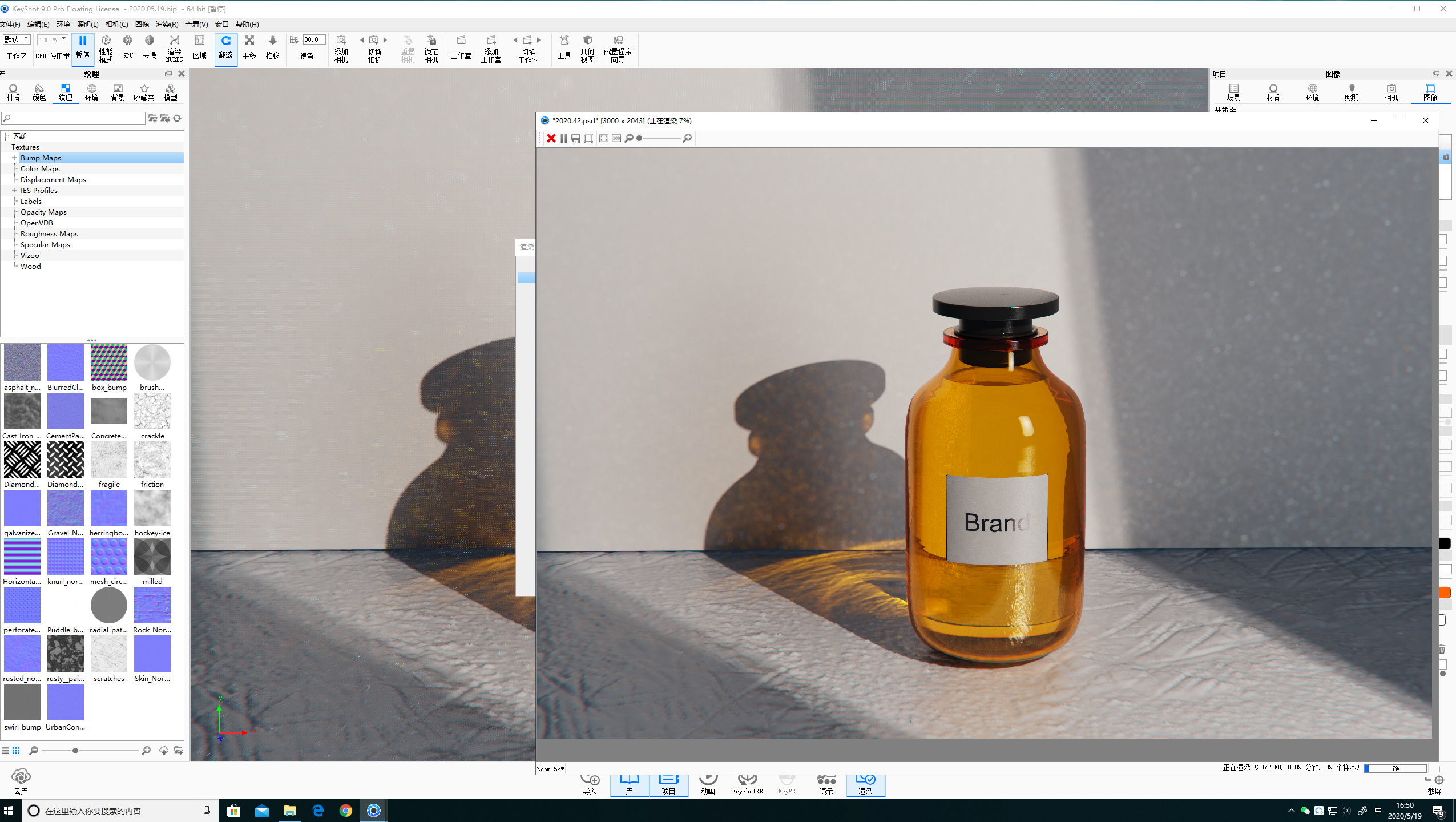Pause the realtime rendering in the toolbar

coord(83,49)
